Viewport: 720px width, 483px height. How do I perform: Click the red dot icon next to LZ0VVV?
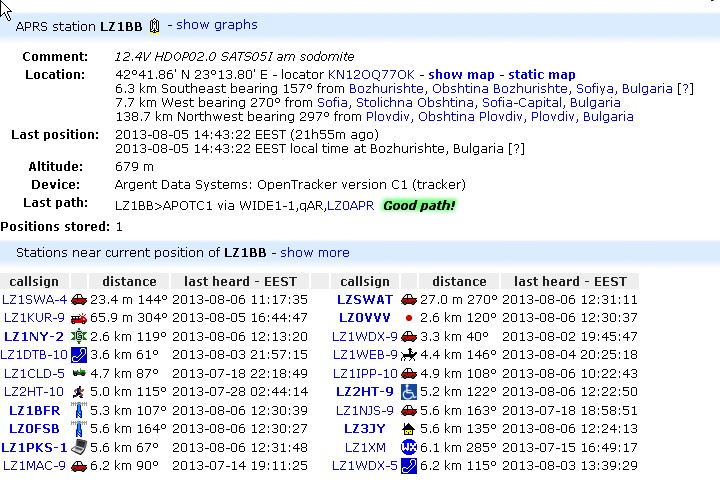pyautogui.click(x=408, y=318)
